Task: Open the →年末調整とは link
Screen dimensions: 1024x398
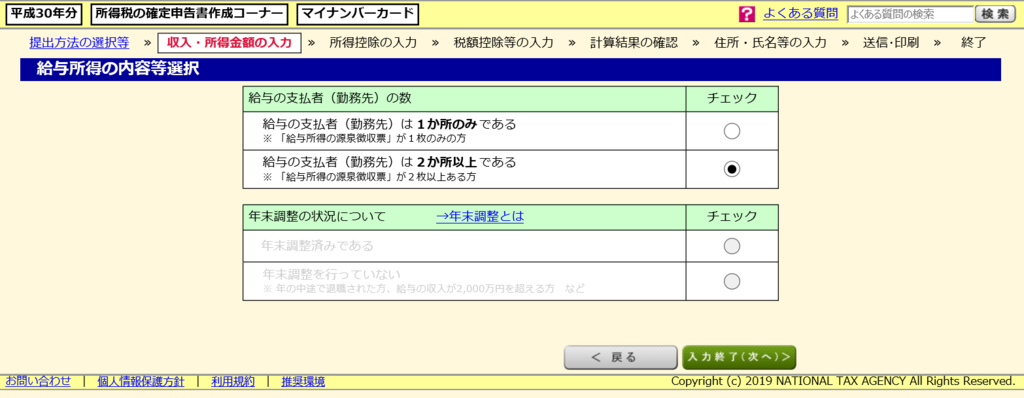Action: (x=480, y=216)
